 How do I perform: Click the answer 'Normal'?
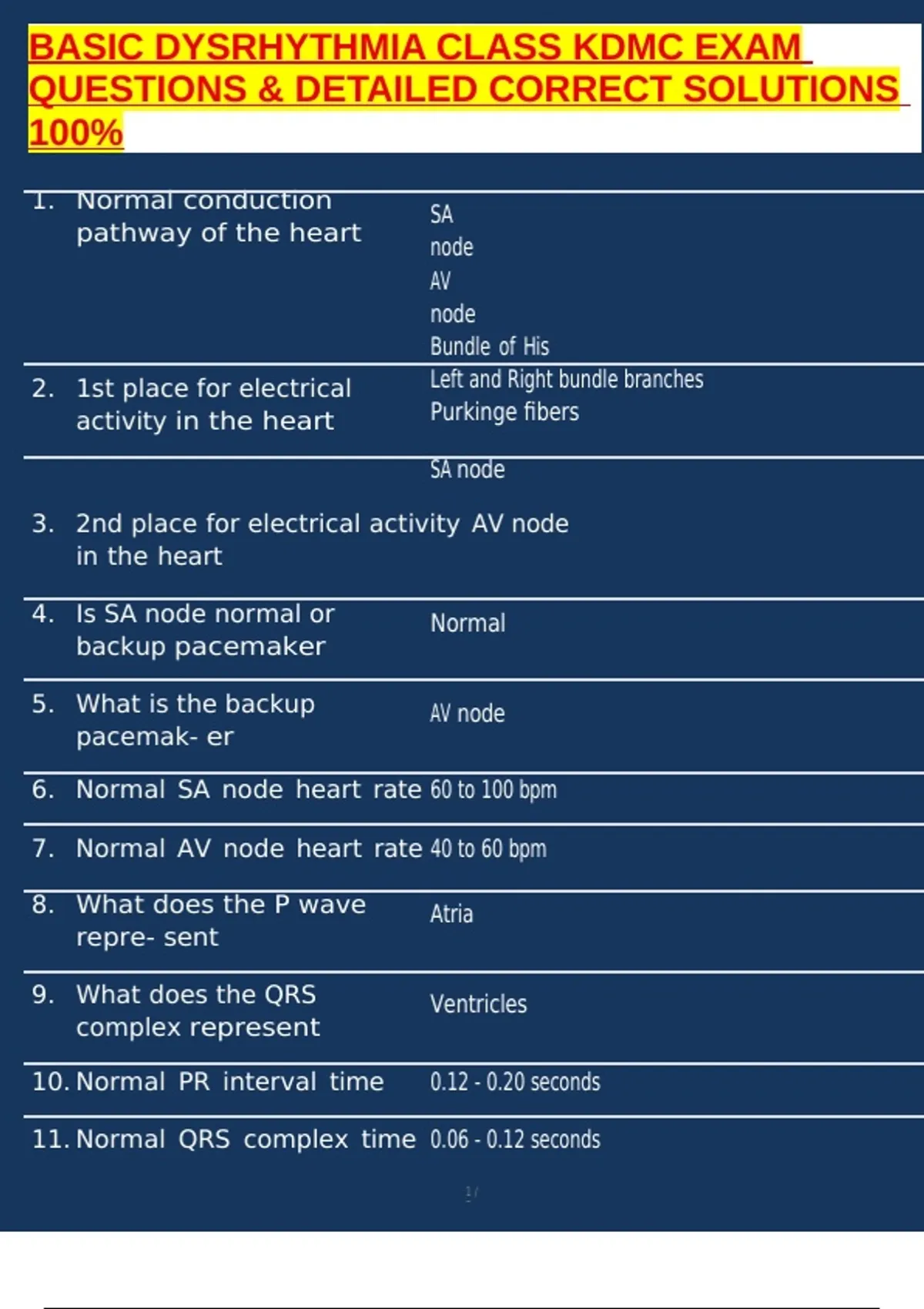click(x=467, y=623)
